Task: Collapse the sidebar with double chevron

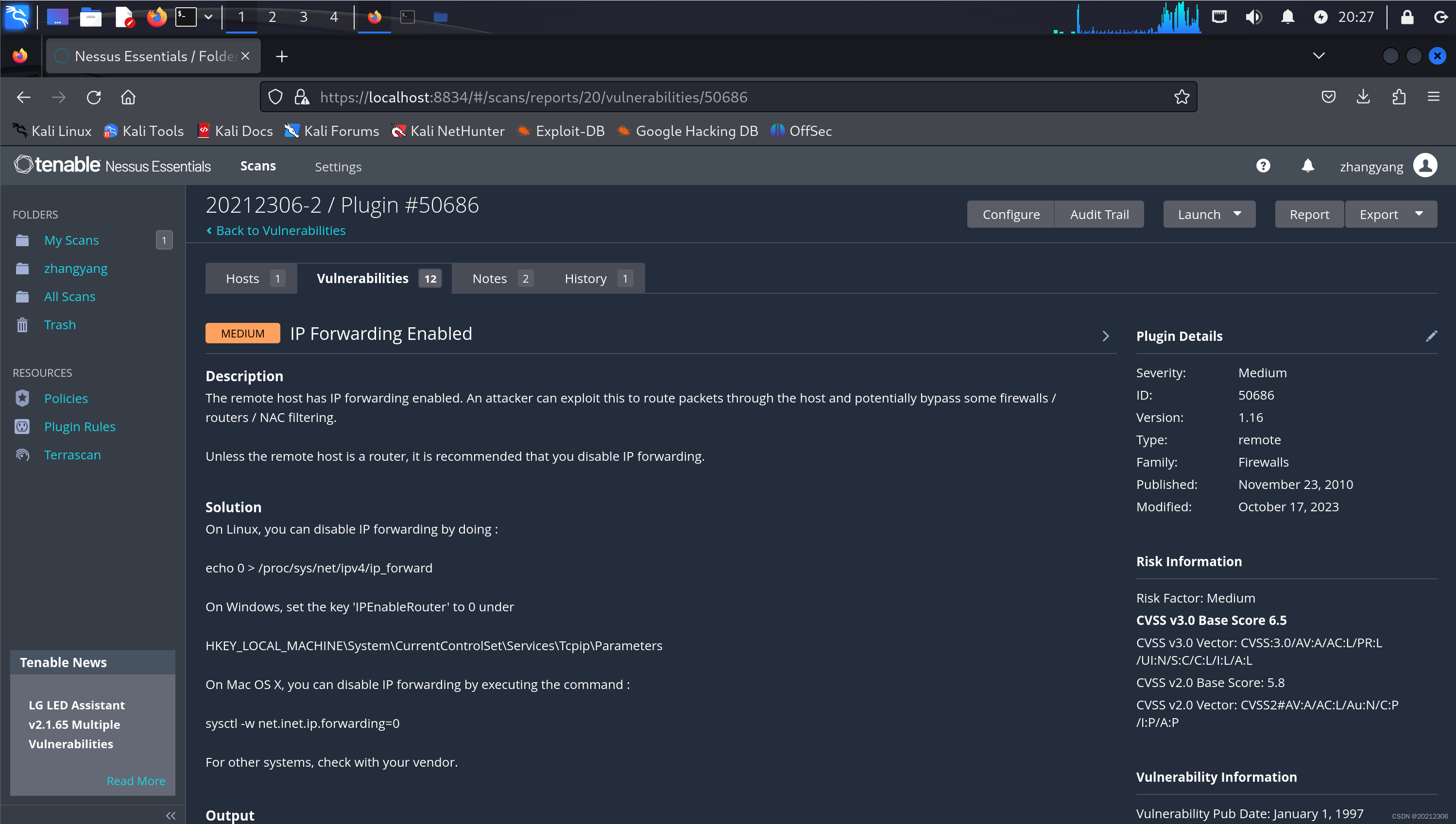Action: coord(171,816)
